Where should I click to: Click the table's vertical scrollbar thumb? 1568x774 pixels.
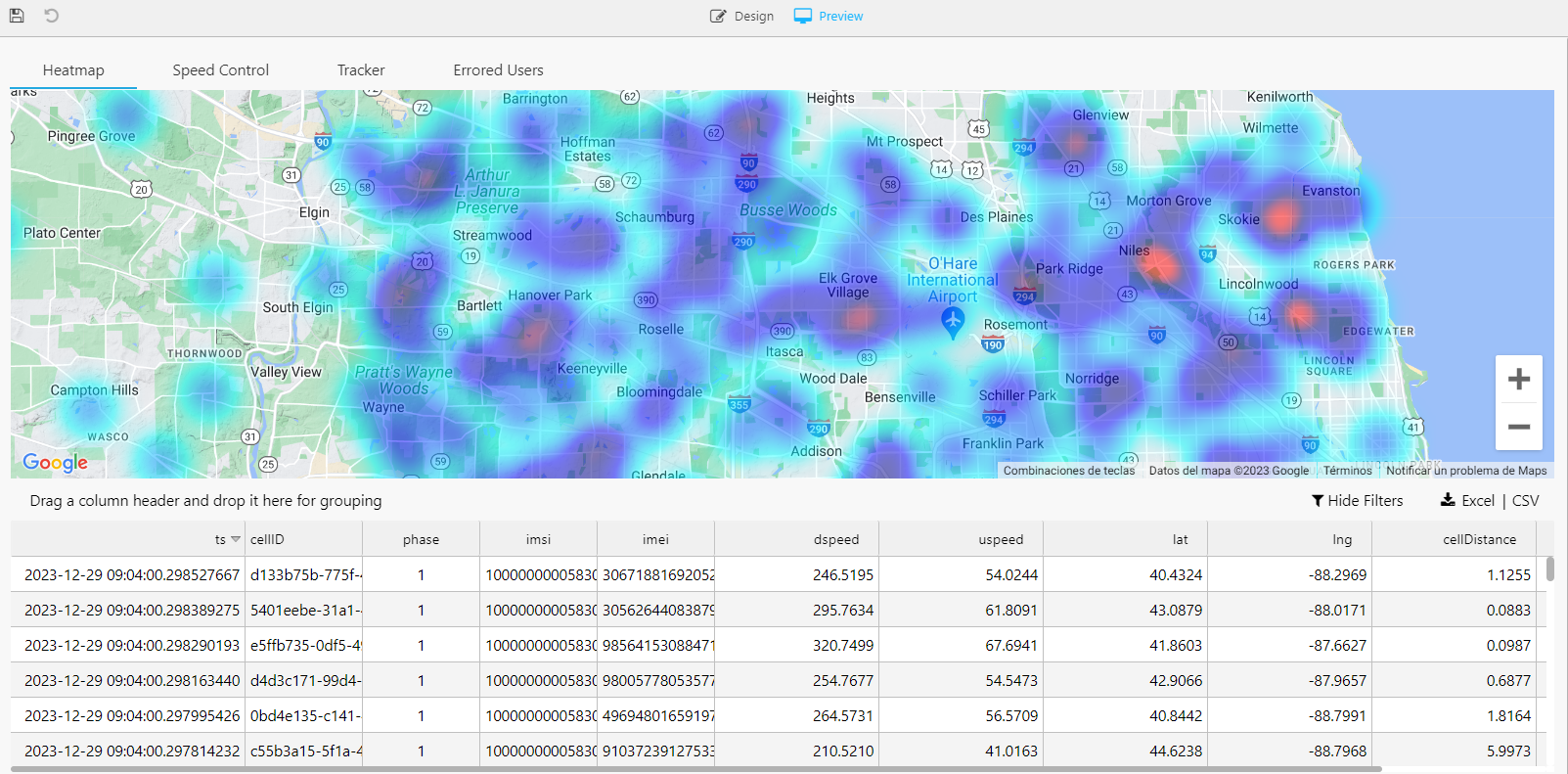click(1550, 569)
